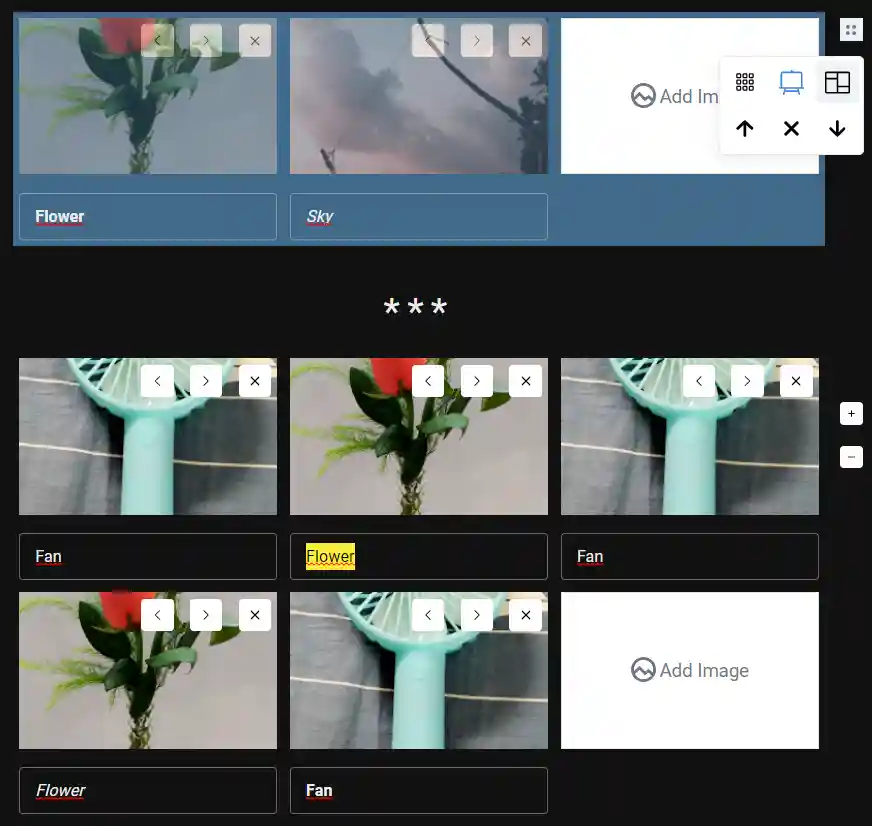The height and width of the screenshot is (826, 872).
Task: Click Add Image in the lower gallery
Action: [x=690, y=670]
